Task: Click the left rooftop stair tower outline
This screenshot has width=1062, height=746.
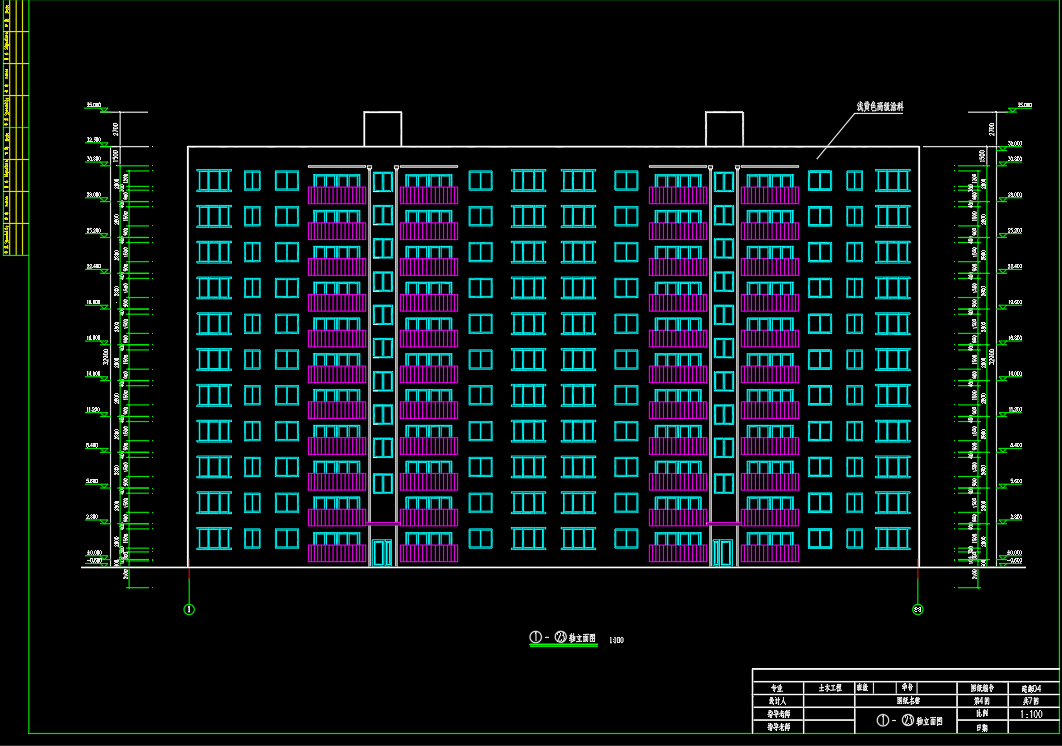Action: pos(382,128)
